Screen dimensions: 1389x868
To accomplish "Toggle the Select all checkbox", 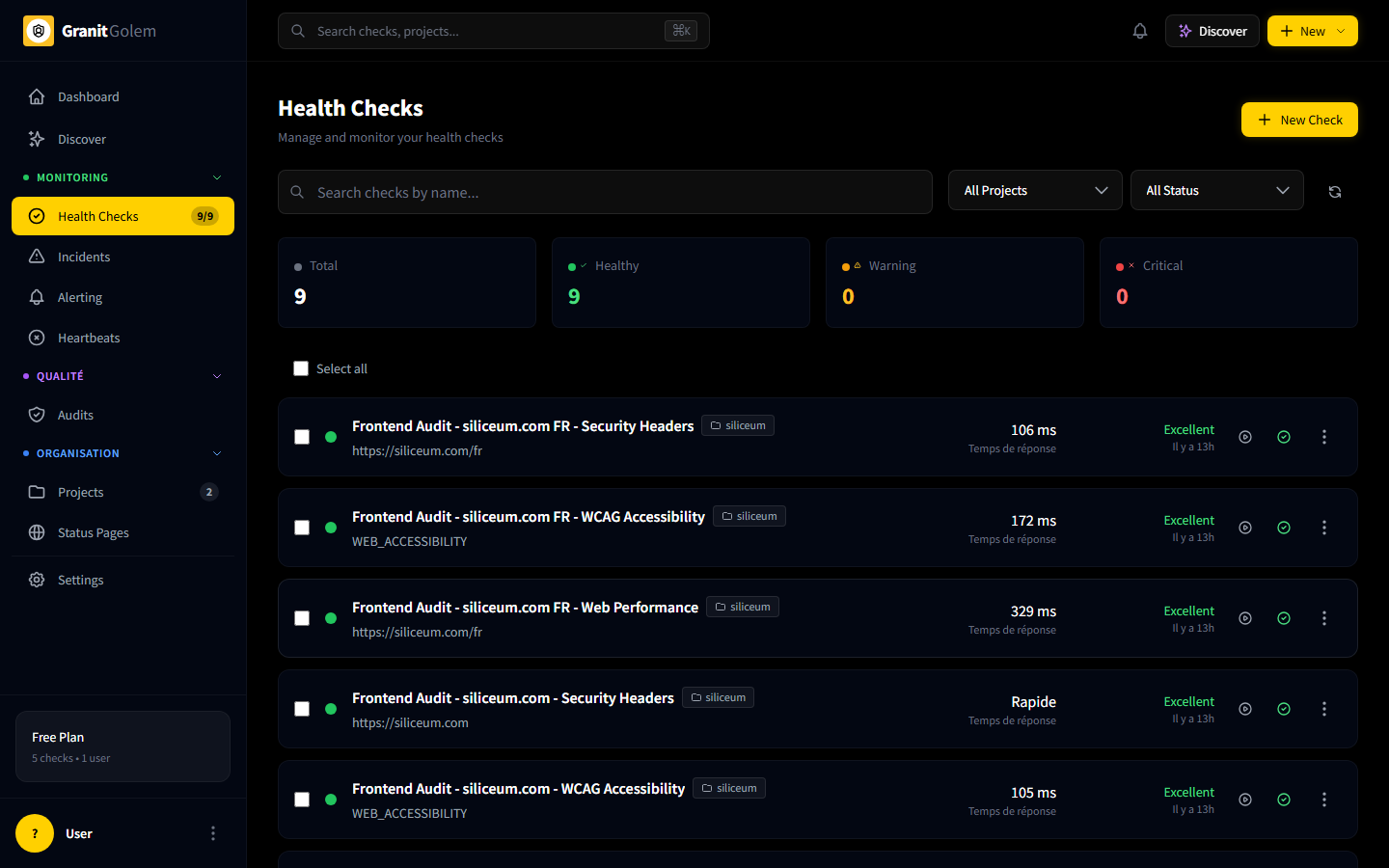I will point(301,368).
